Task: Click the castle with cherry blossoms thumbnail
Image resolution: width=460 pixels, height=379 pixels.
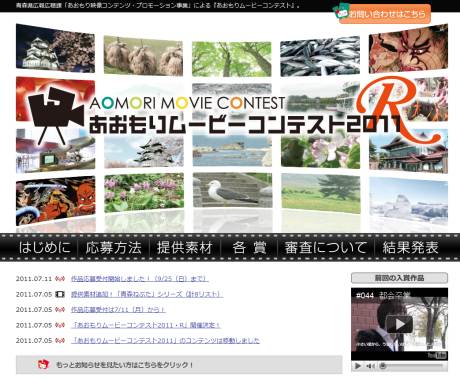Action: [144, 151]
